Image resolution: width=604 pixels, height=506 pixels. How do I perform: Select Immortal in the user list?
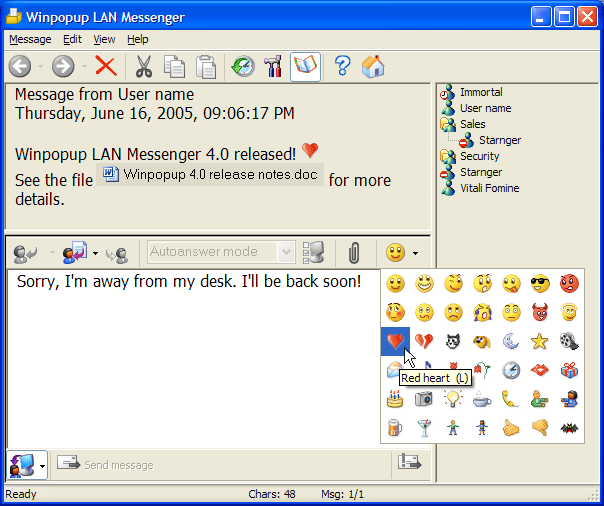coord(481,92)
